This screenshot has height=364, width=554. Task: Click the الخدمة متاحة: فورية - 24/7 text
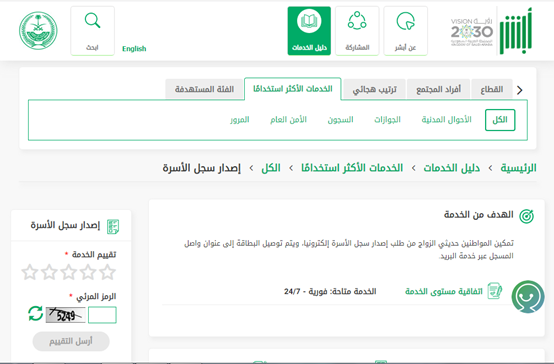pyautogui.click(x=330, y=292)
